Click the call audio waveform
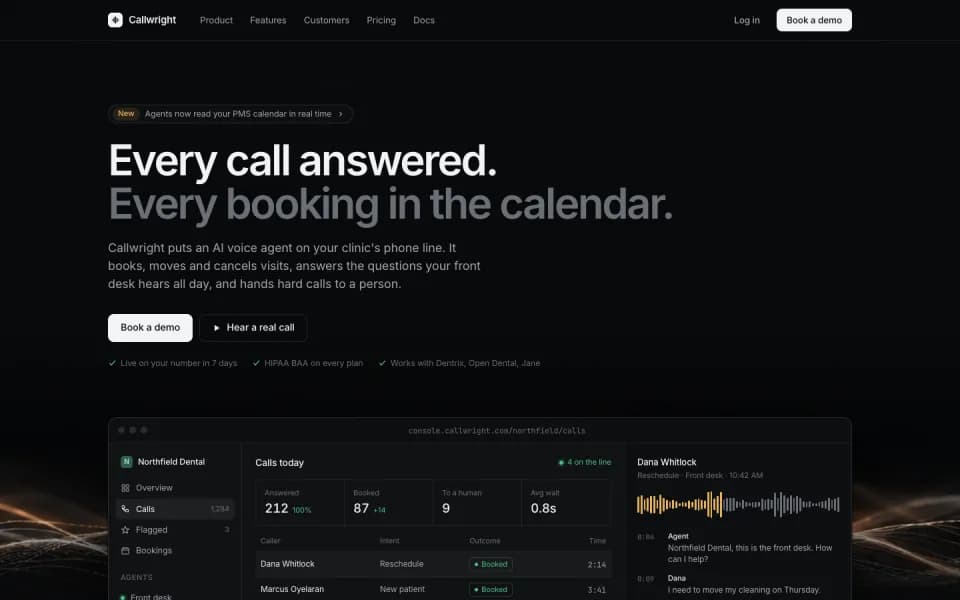The height and width of the screenshot is (600, 960). coord(738,504)
